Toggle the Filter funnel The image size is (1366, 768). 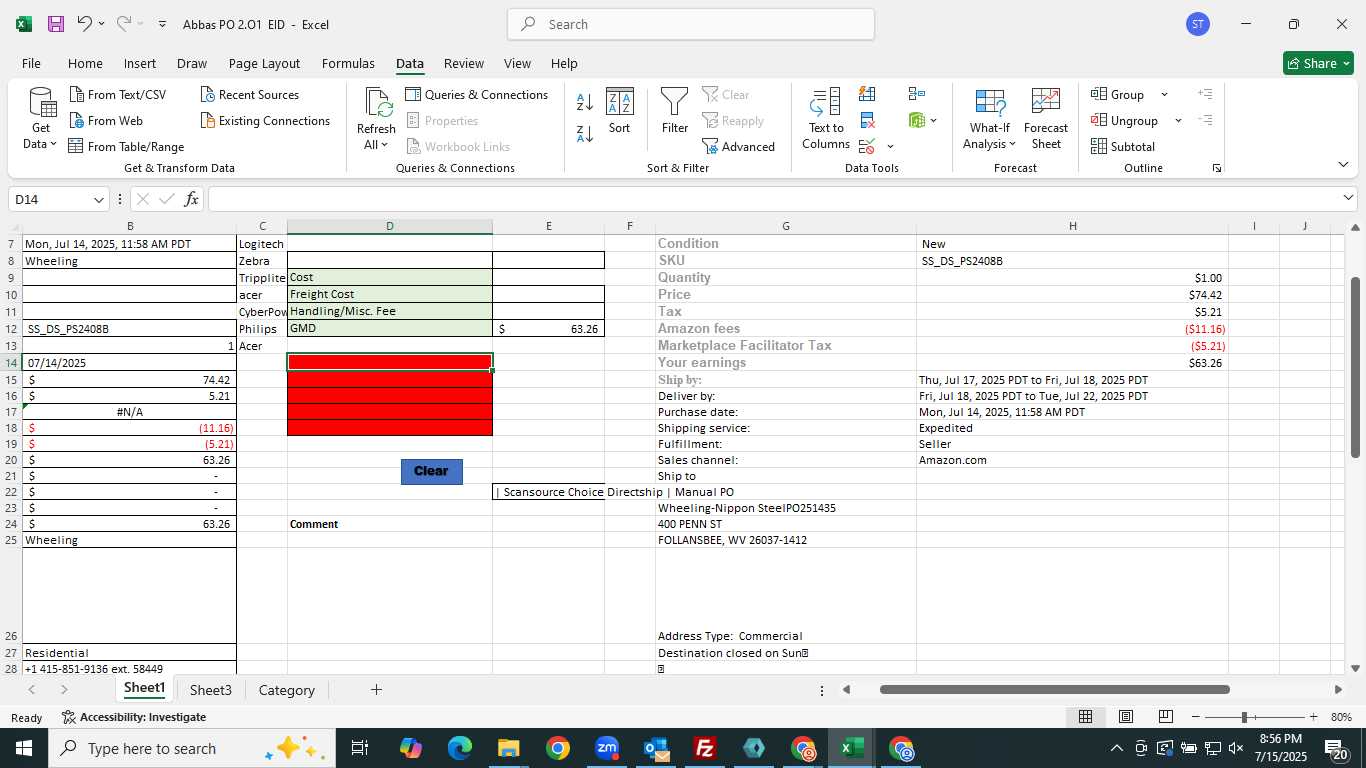(x=675, y=111)
